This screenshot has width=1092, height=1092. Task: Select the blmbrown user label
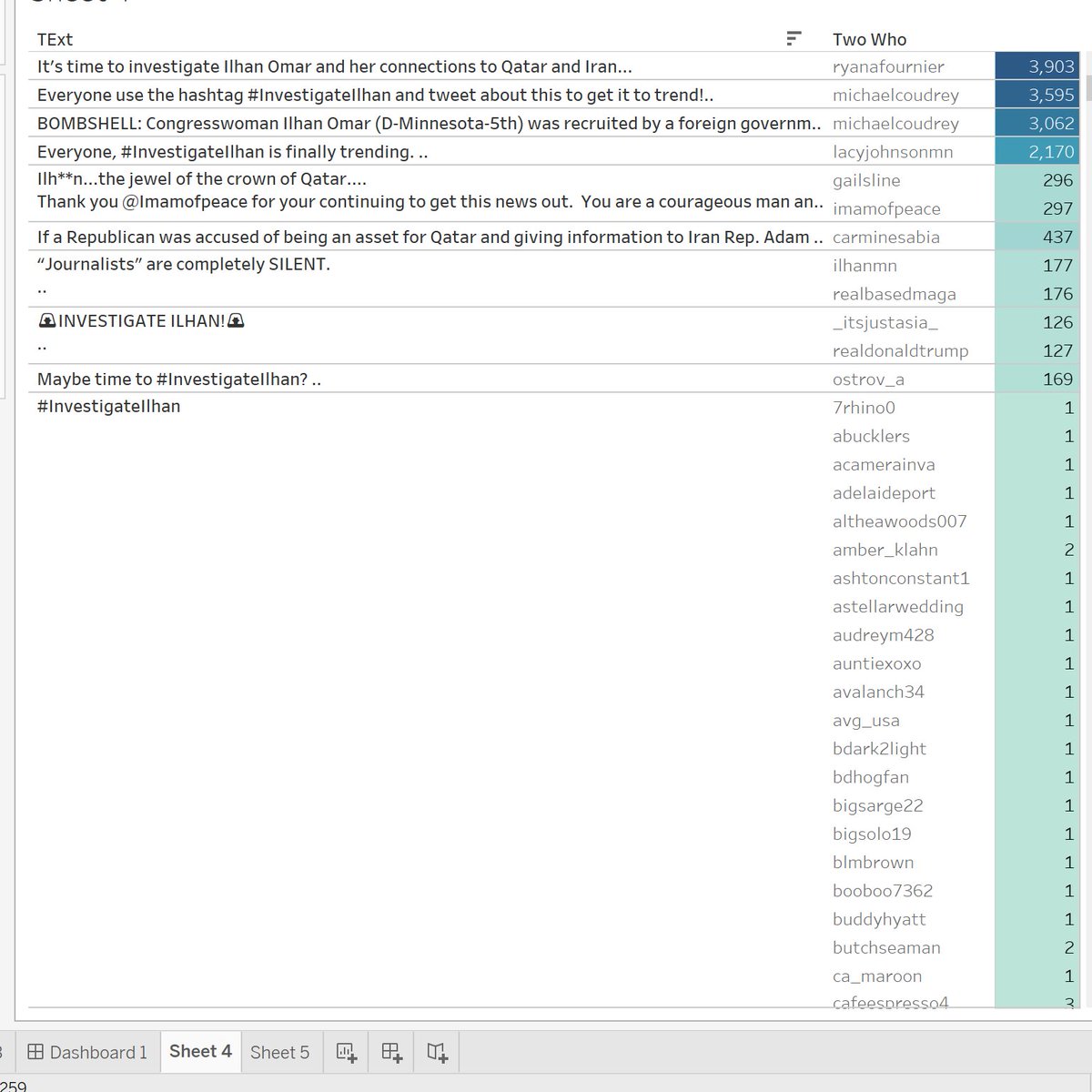(x=873, y=862)
